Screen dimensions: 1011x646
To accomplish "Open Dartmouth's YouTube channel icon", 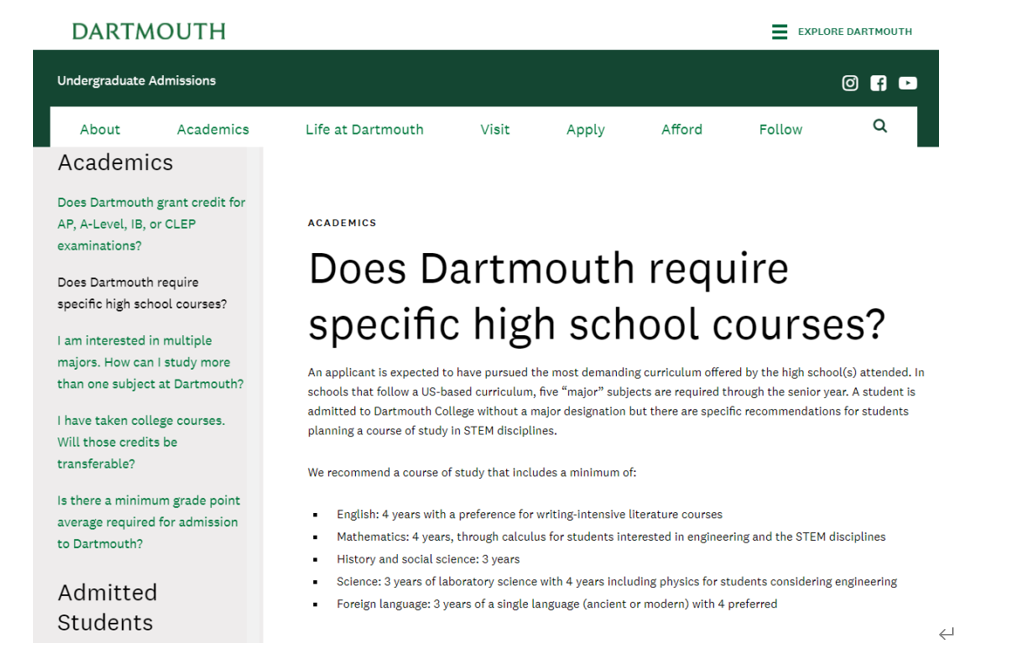I will 907,83.
